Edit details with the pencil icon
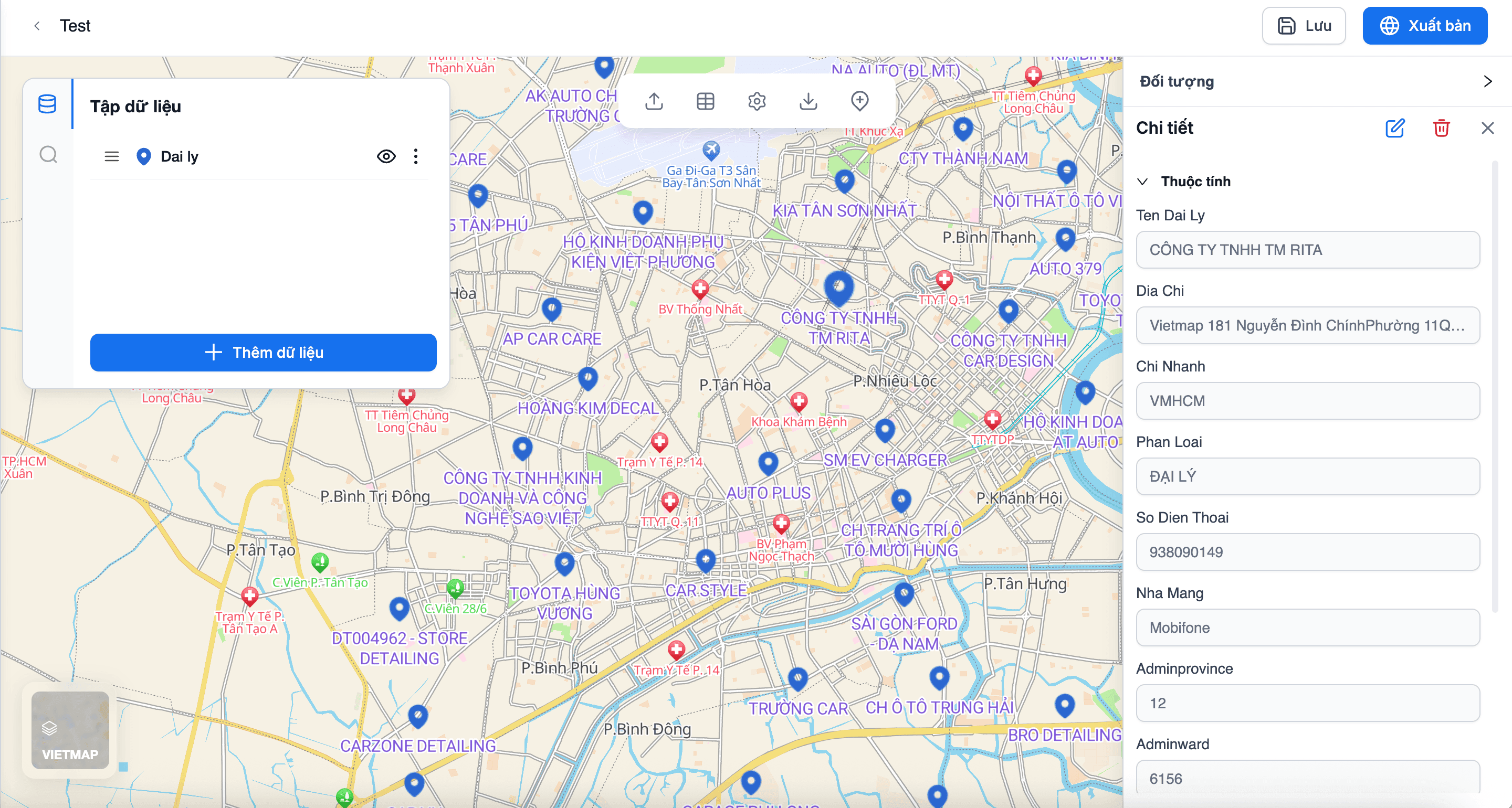1512x808 pixels. (x=1394, y=128)
